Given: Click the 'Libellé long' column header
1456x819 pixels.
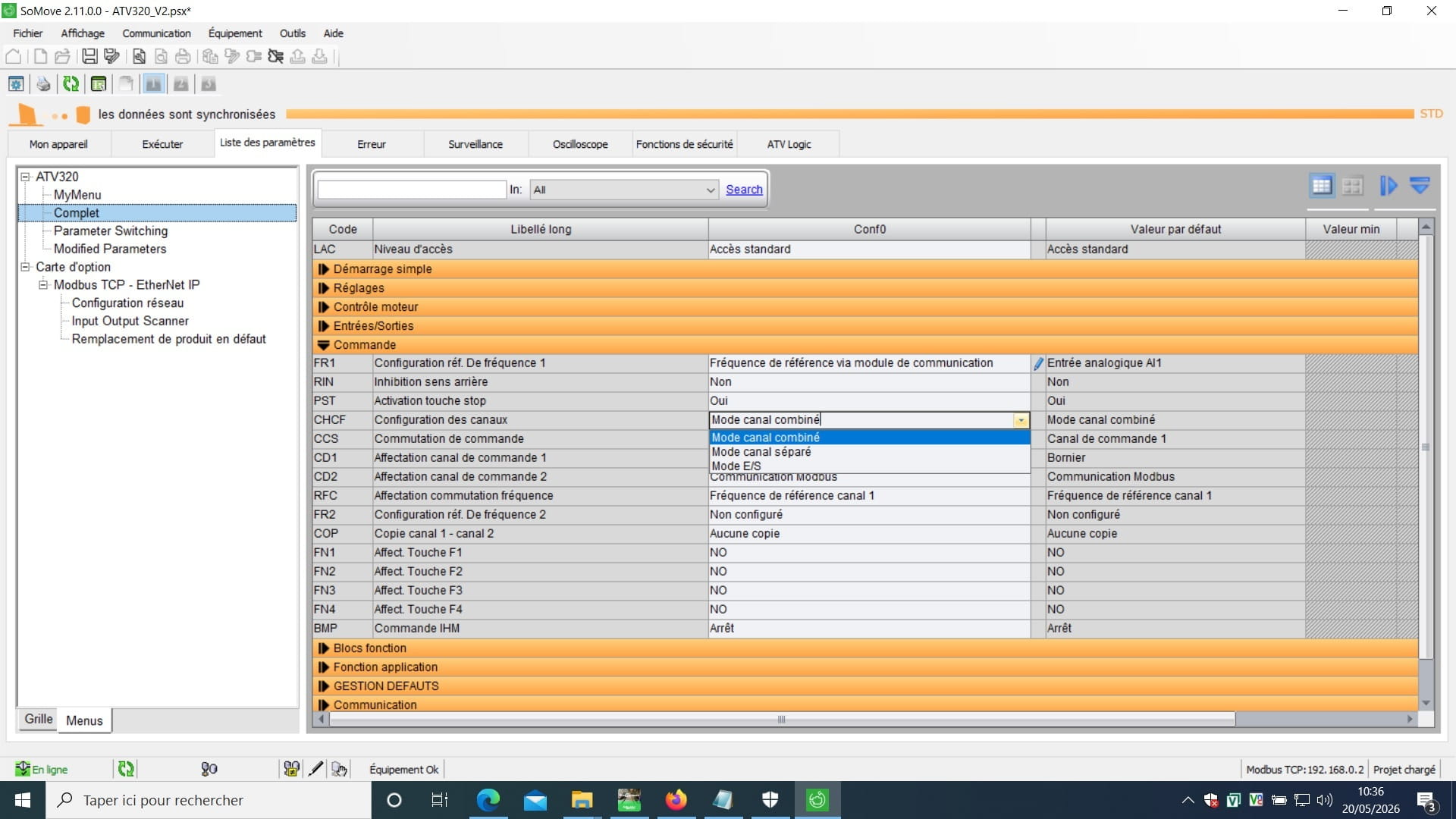Looking at the screenshot, I should (x=541, y=229).
